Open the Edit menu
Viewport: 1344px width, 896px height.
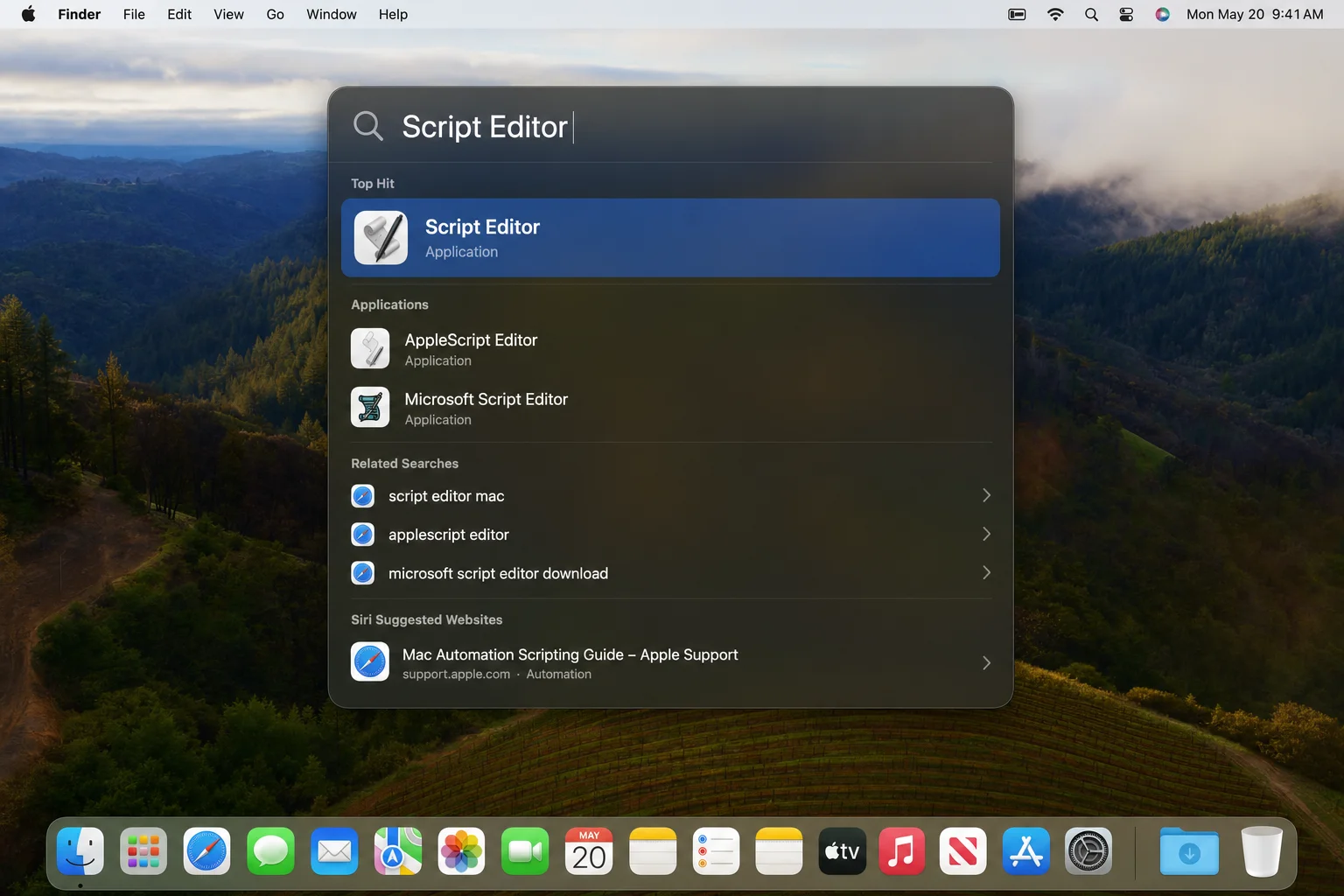coord(179,14)
